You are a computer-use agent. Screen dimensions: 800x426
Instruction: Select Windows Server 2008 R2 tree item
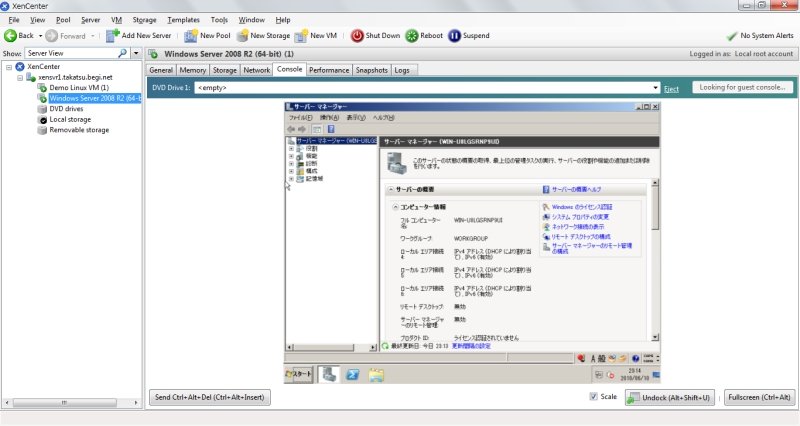95,98
